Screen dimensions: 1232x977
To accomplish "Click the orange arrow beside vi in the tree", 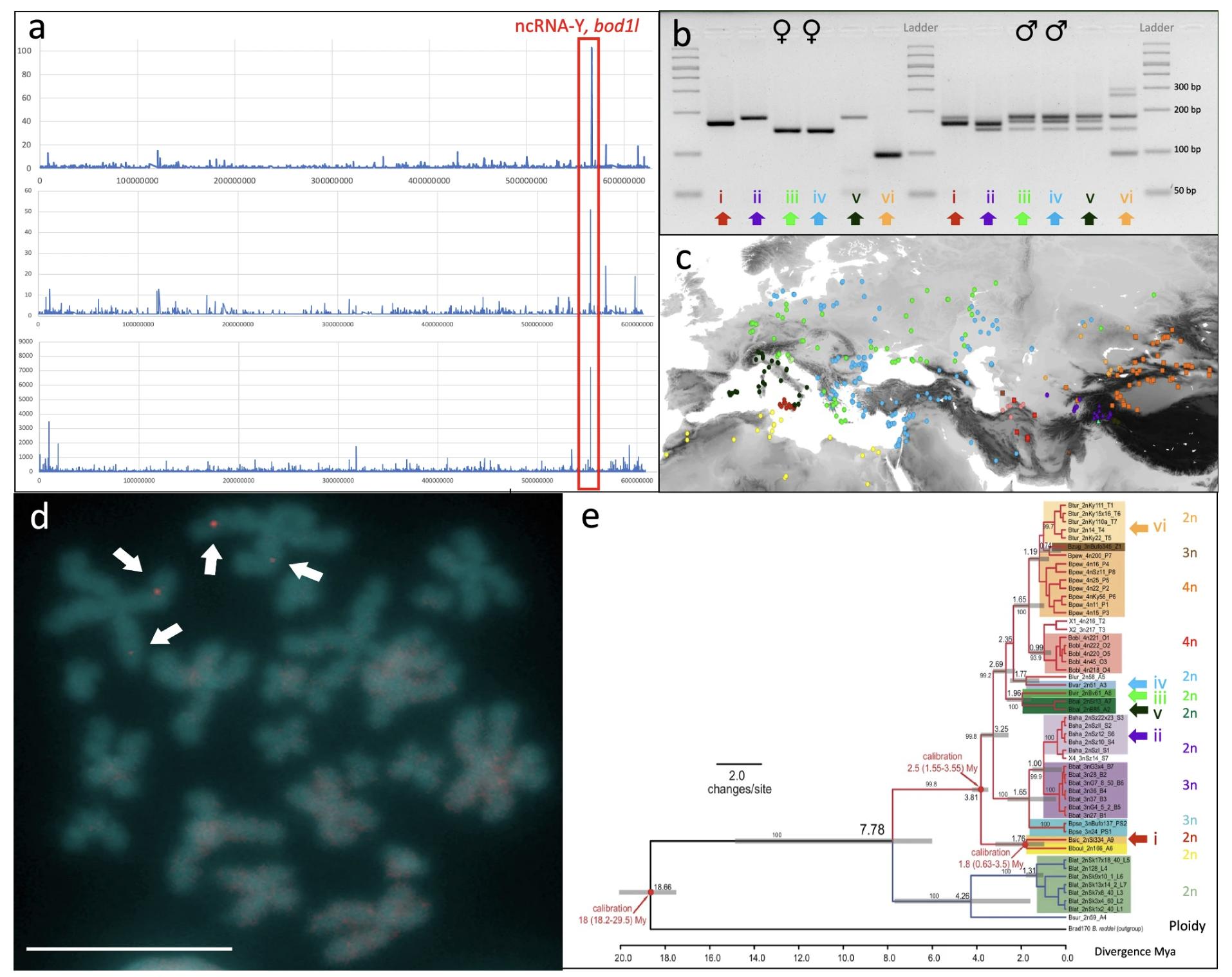I will 1139,528.
